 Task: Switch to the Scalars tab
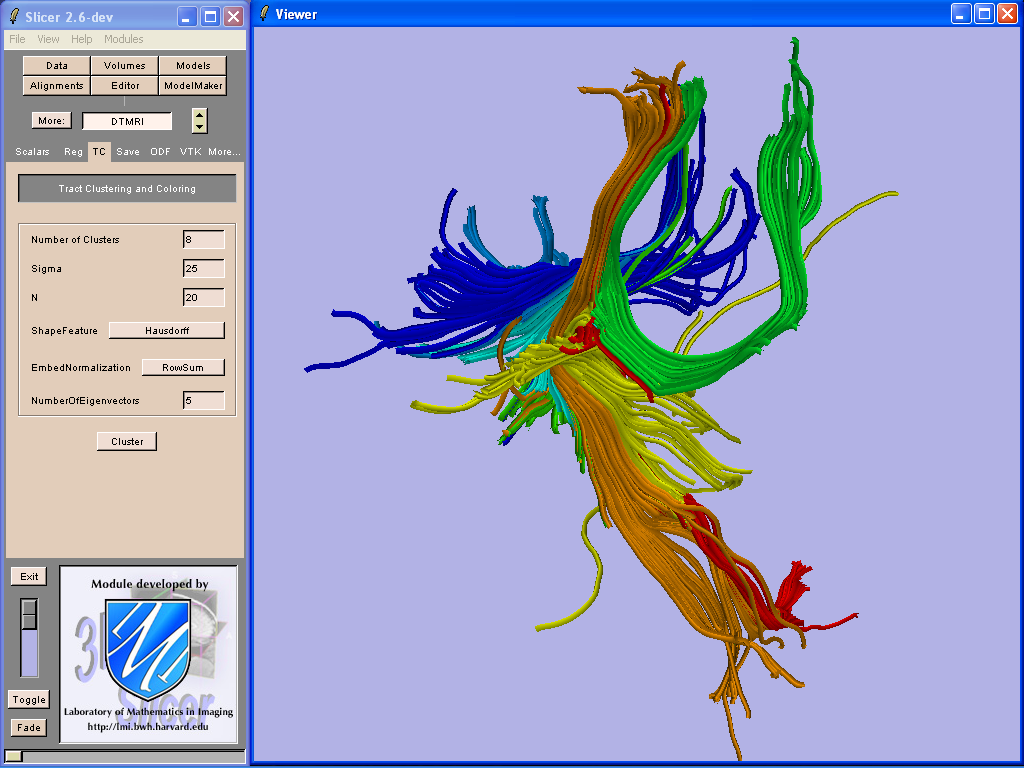pos(32,152)
